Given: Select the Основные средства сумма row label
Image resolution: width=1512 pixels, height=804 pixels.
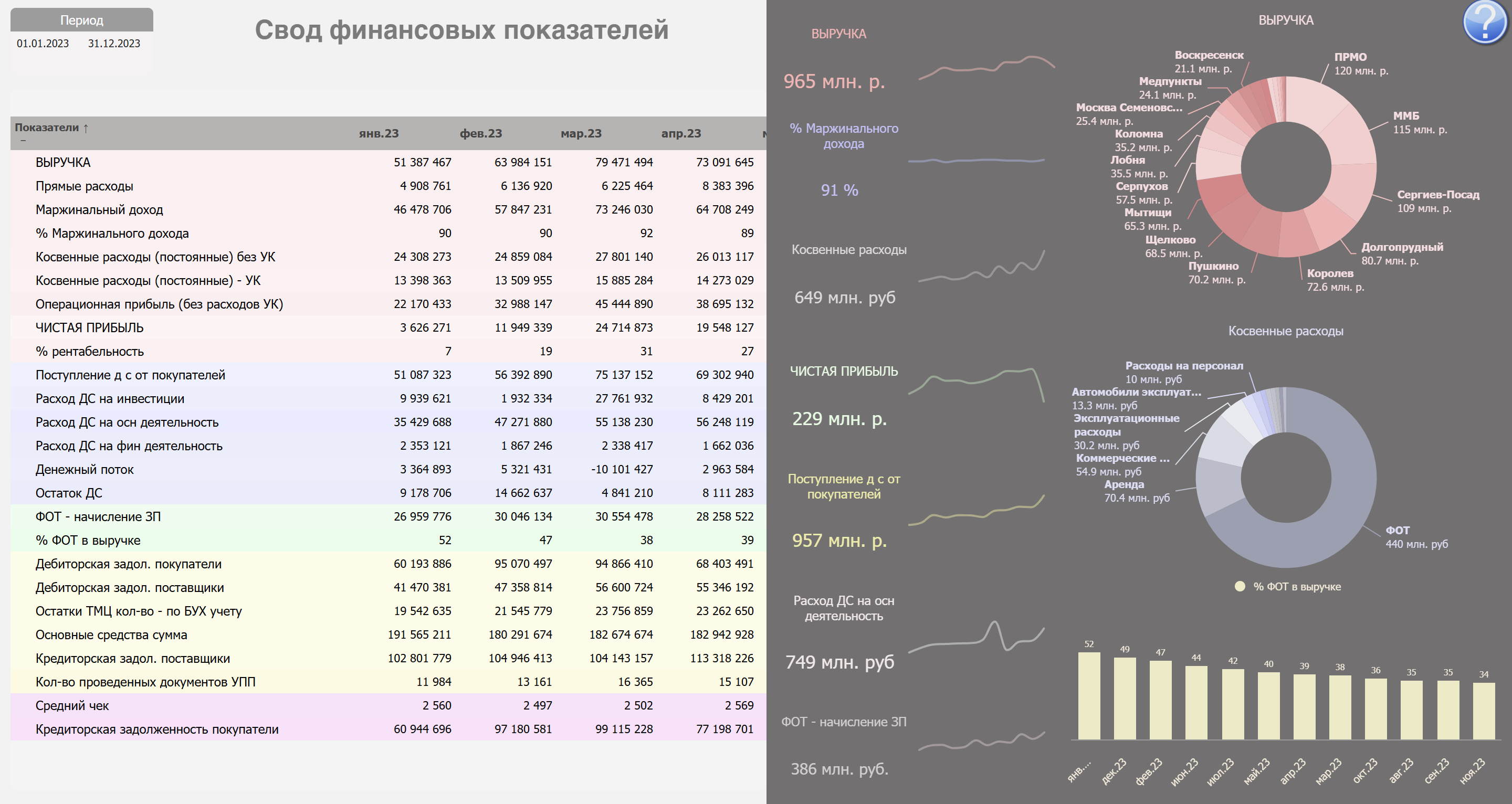Looking at the screenshot, I should pos(111,634).
